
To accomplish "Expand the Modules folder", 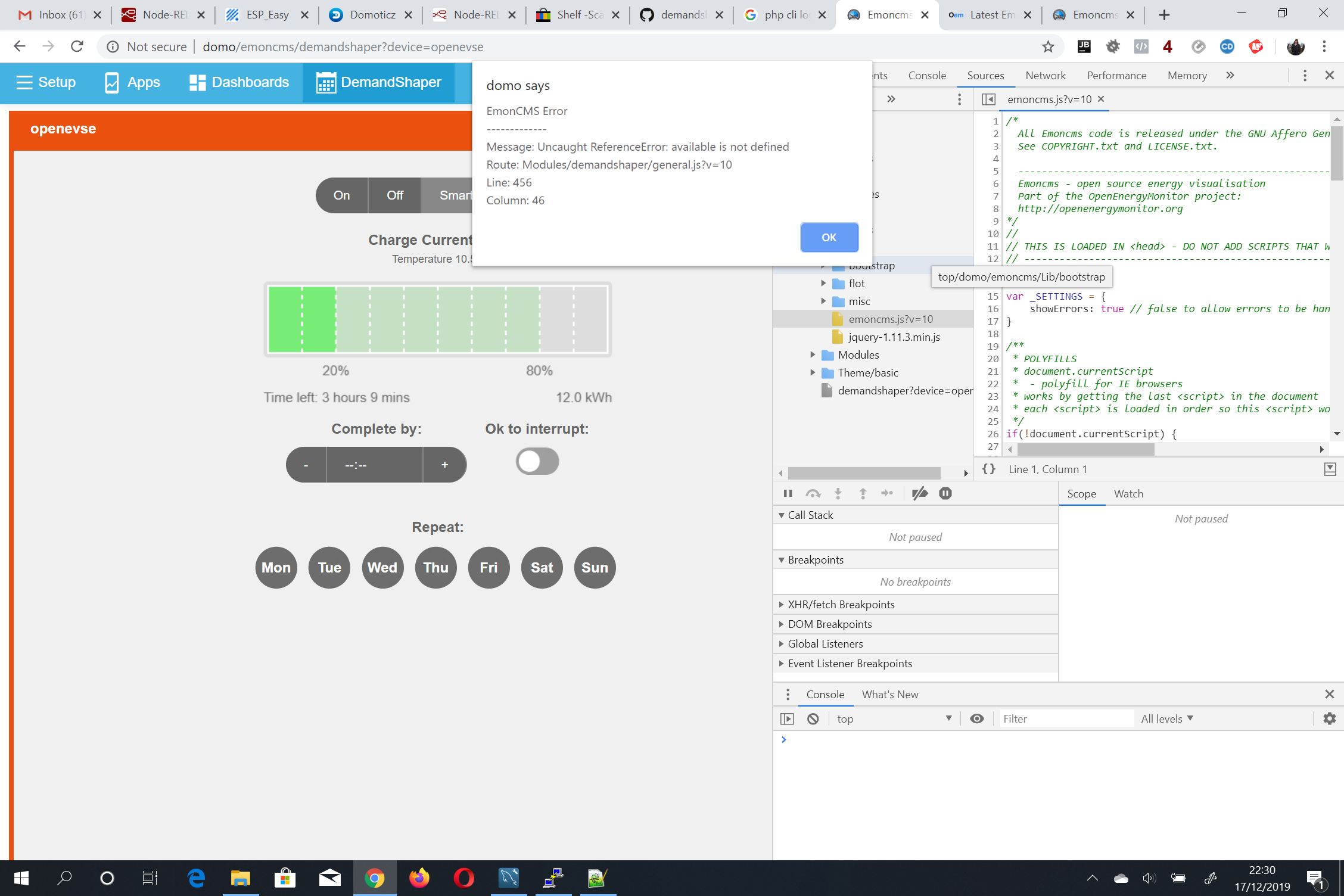I will 813,354.
